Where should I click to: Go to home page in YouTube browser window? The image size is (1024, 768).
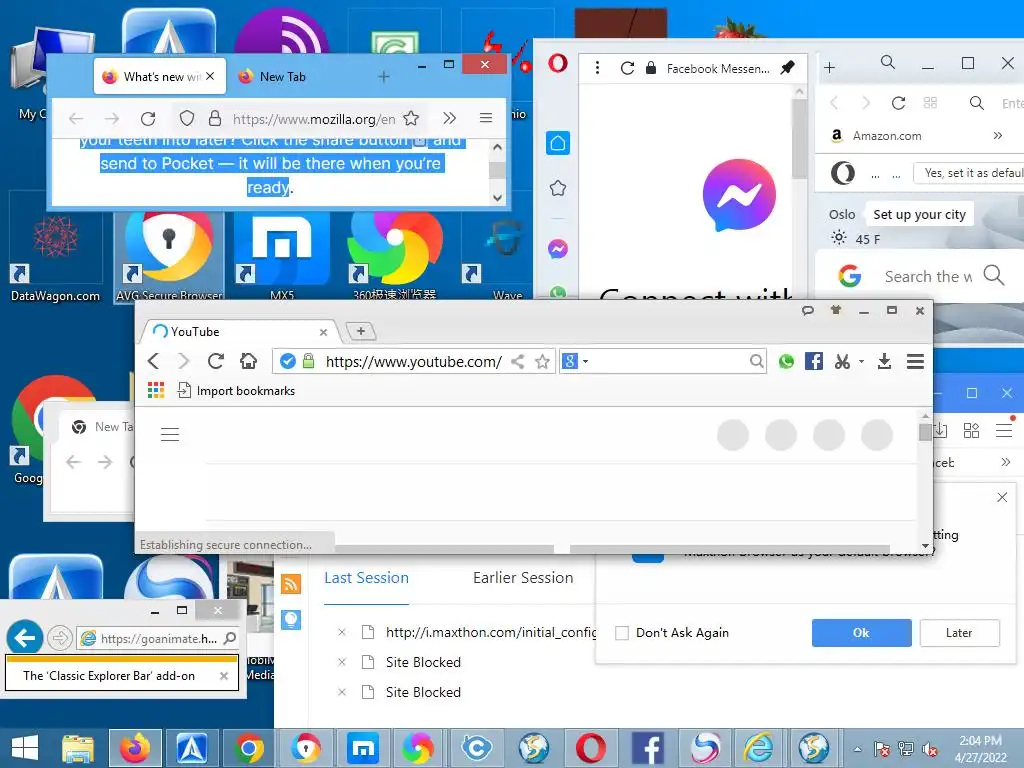click(248, 361)
